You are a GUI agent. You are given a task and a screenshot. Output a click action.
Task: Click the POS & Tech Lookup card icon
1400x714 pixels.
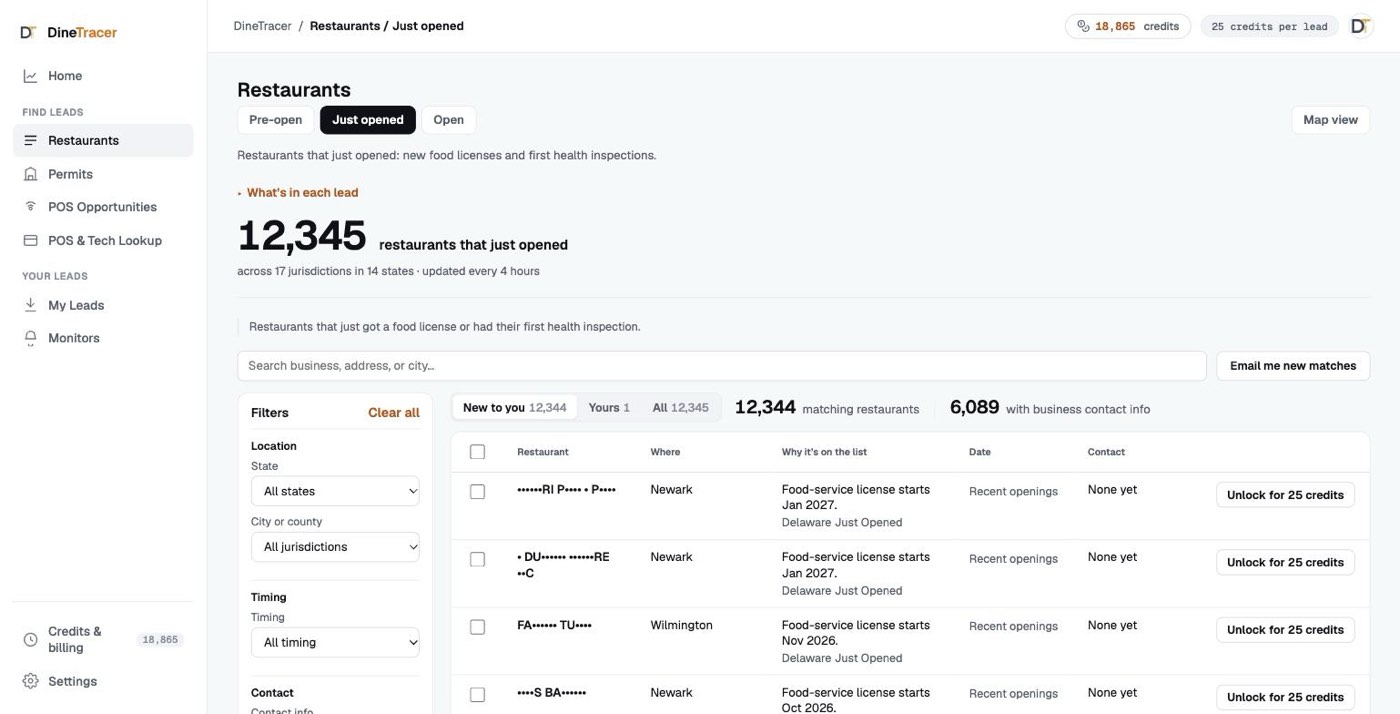[x=30, y=241]
